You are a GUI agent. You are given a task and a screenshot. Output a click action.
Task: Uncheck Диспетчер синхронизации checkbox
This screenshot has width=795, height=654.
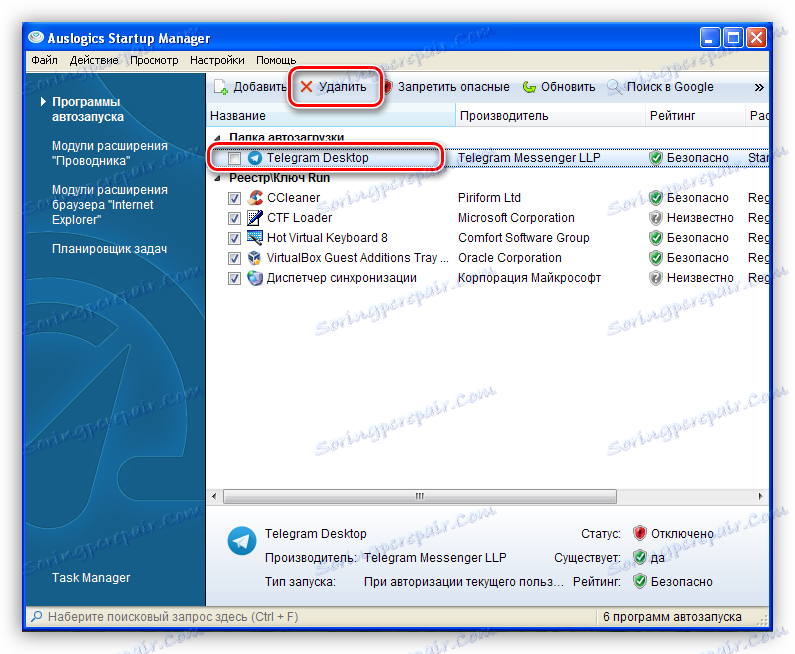[234, 278]
